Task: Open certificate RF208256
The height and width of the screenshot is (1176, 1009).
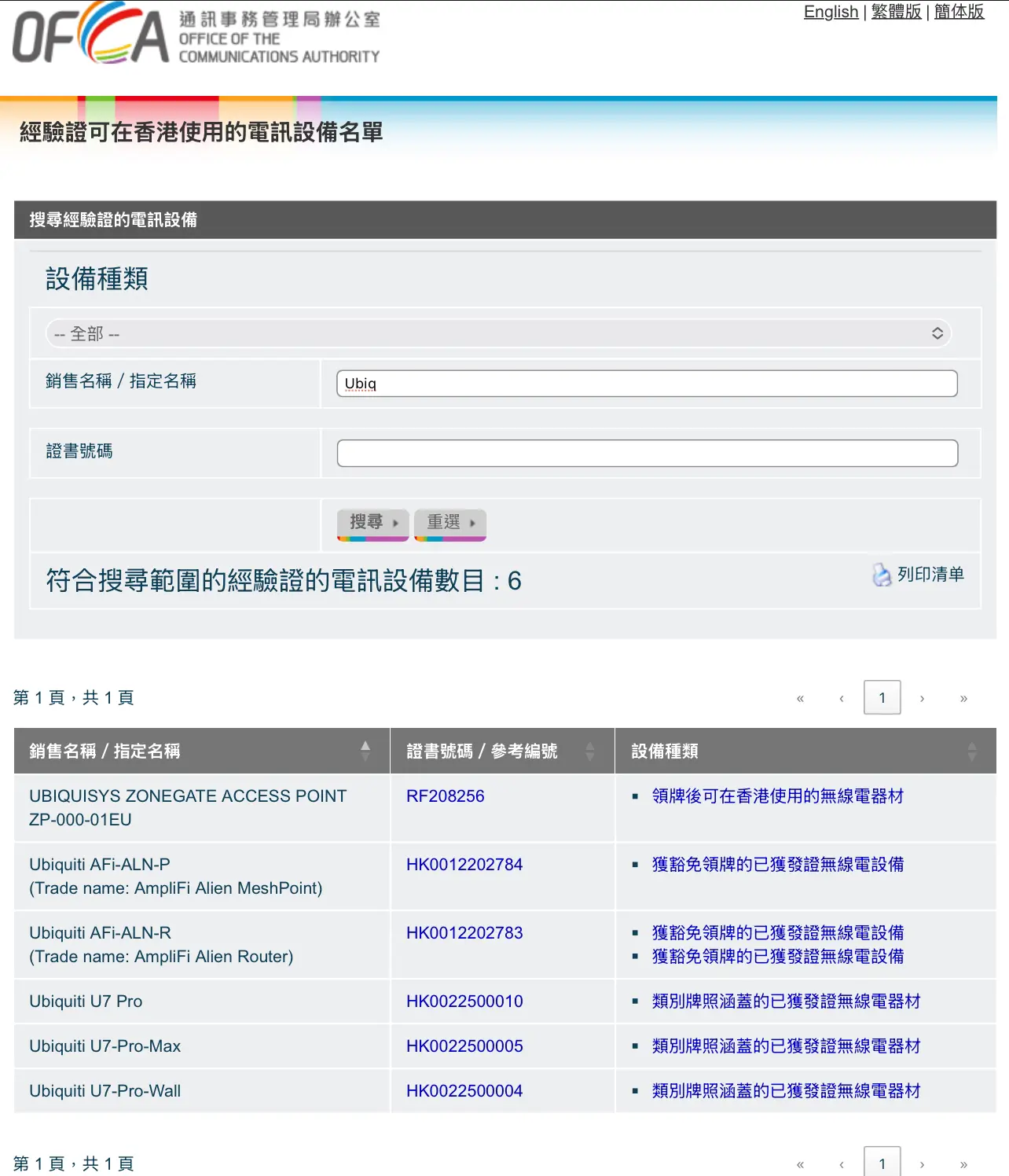Action: (445, 796)
